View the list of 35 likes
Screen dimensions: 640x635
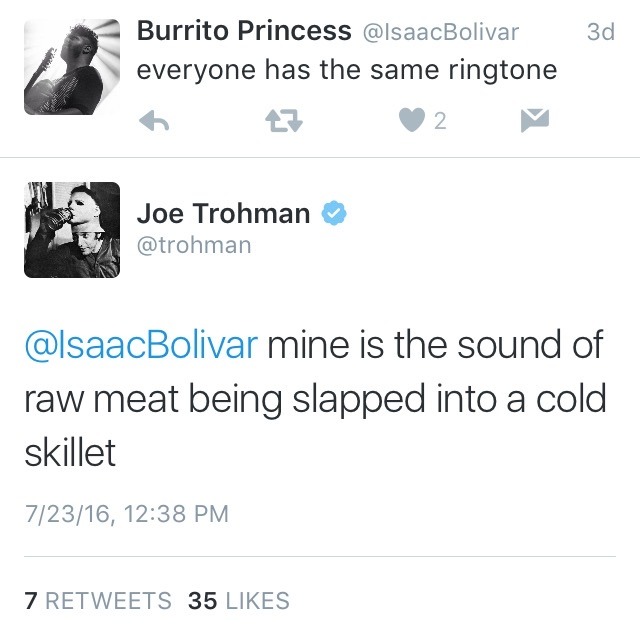click(239, 600)
